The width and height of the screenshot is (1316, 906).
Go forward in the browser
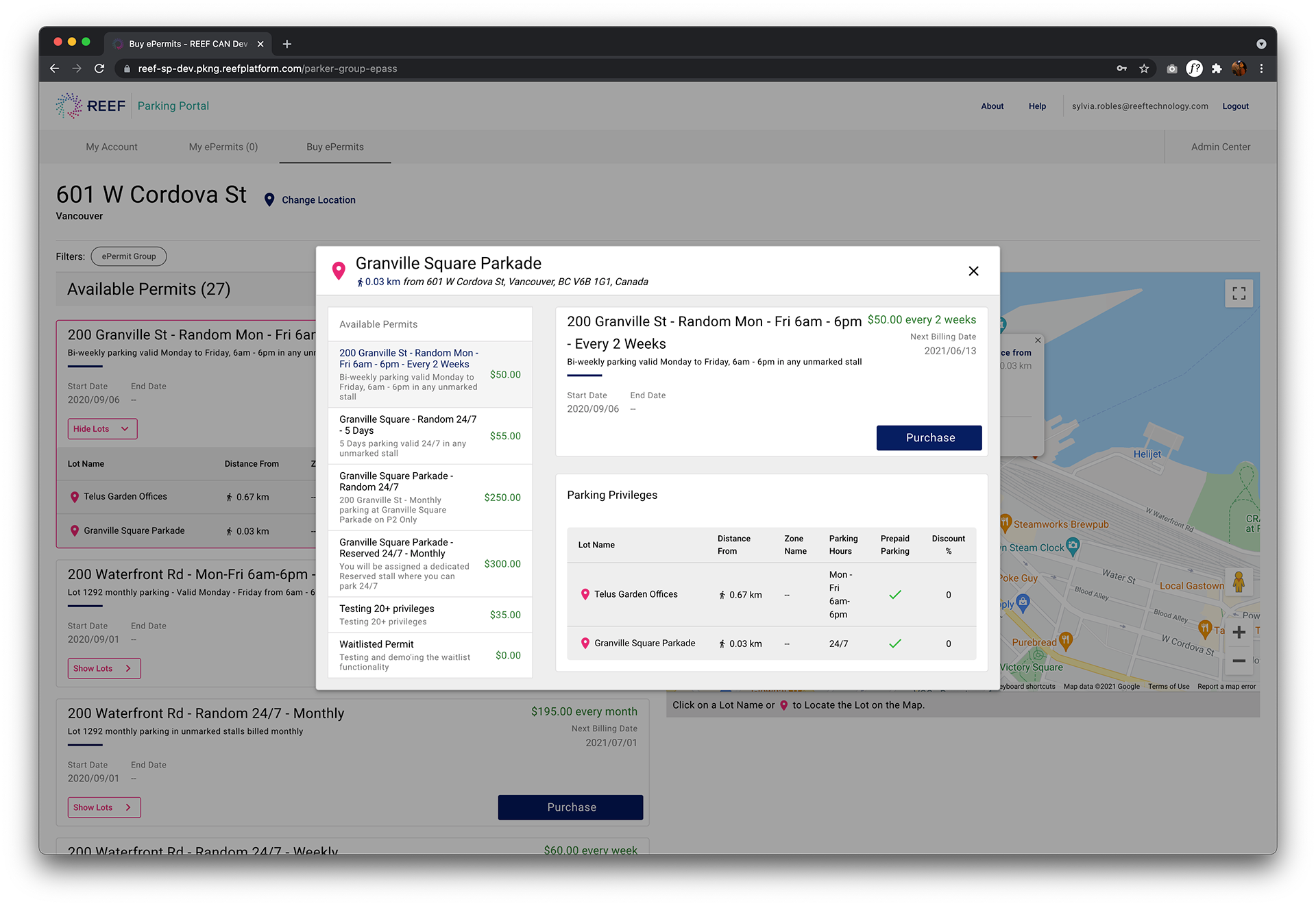[77, 69]
